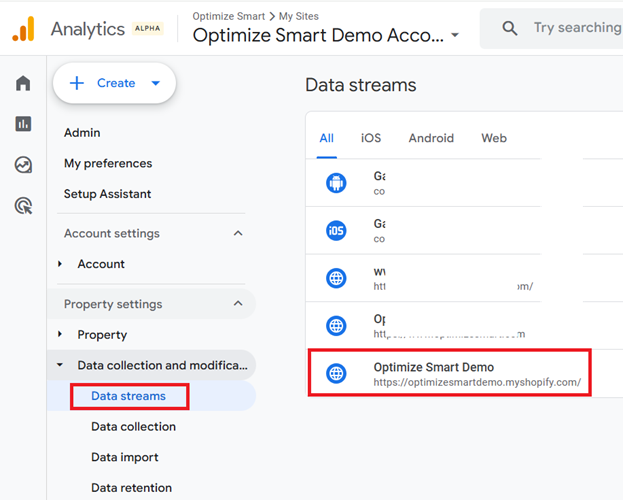Click the Optimize Smart breadcrumb link
The width and height of the screenshot is (623, 500).
click(x=228, y=16)
